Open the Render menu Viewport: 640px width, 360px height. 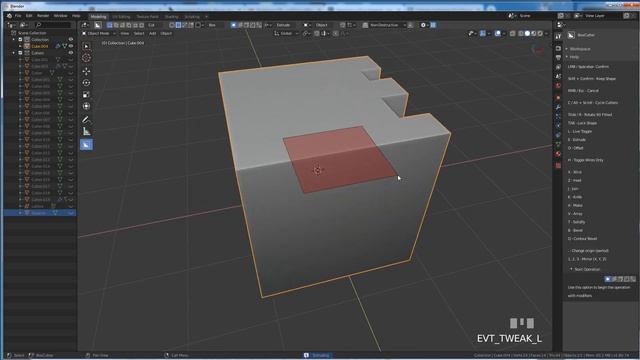pos(43,16)
